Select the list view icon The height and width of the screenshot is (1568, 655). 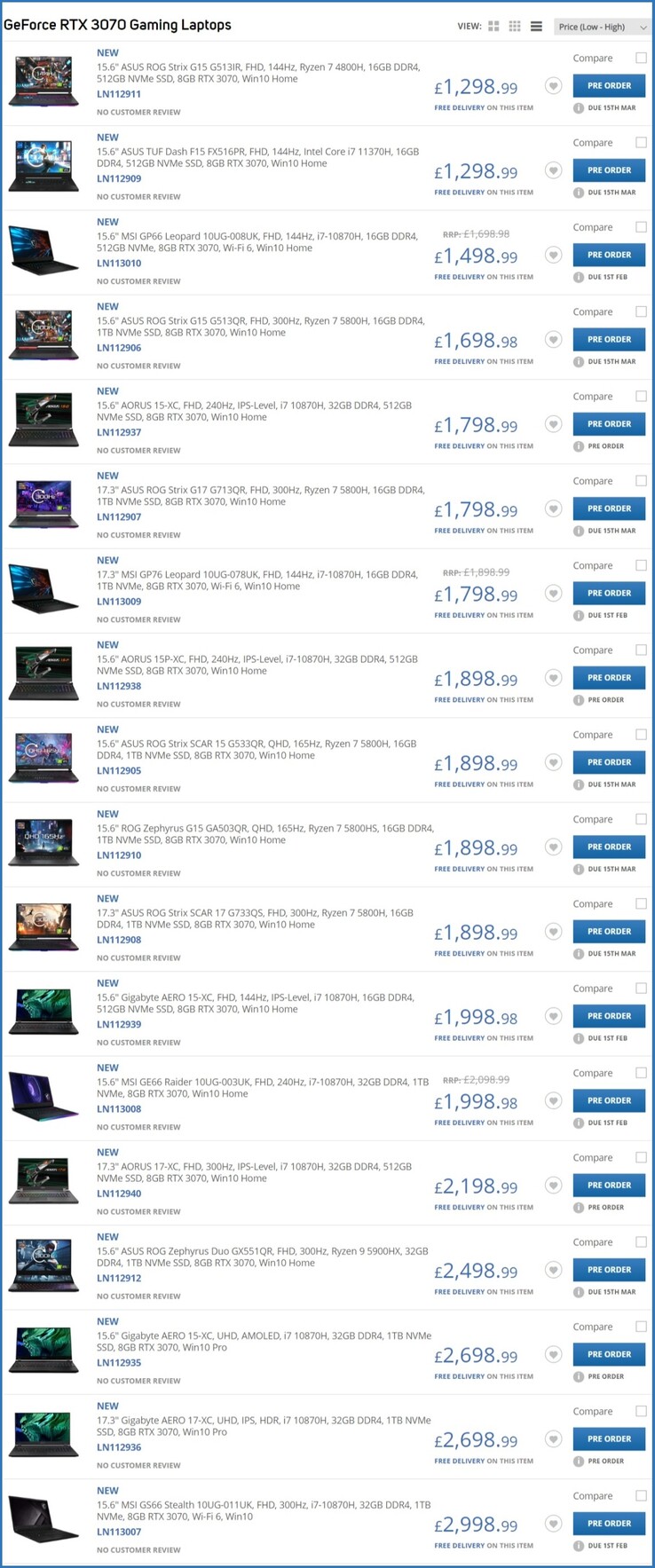click(x=536, y=27)
